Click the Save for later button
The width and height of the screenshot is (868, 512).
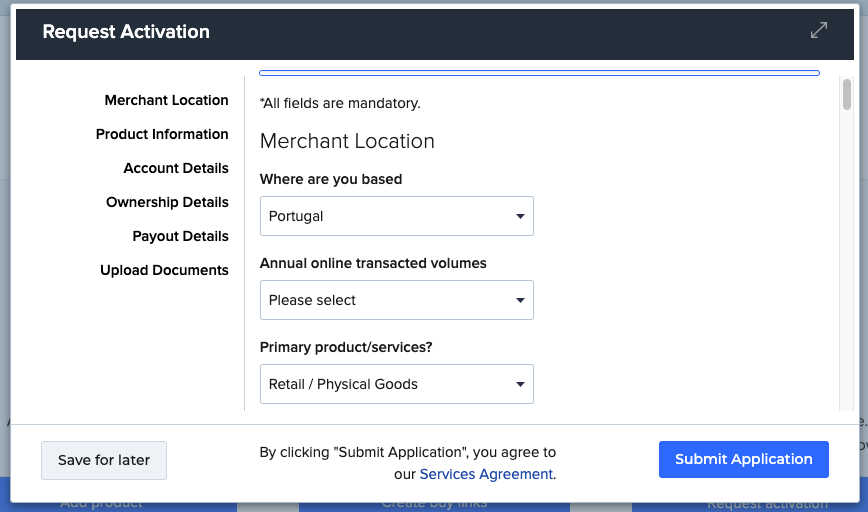click(104, 460)
